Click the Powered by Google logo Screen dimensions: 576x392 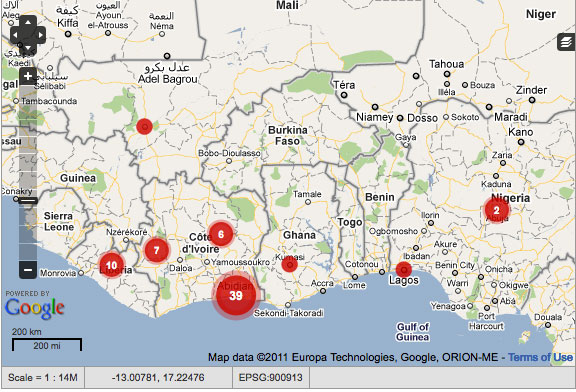[x=35, y=305]
